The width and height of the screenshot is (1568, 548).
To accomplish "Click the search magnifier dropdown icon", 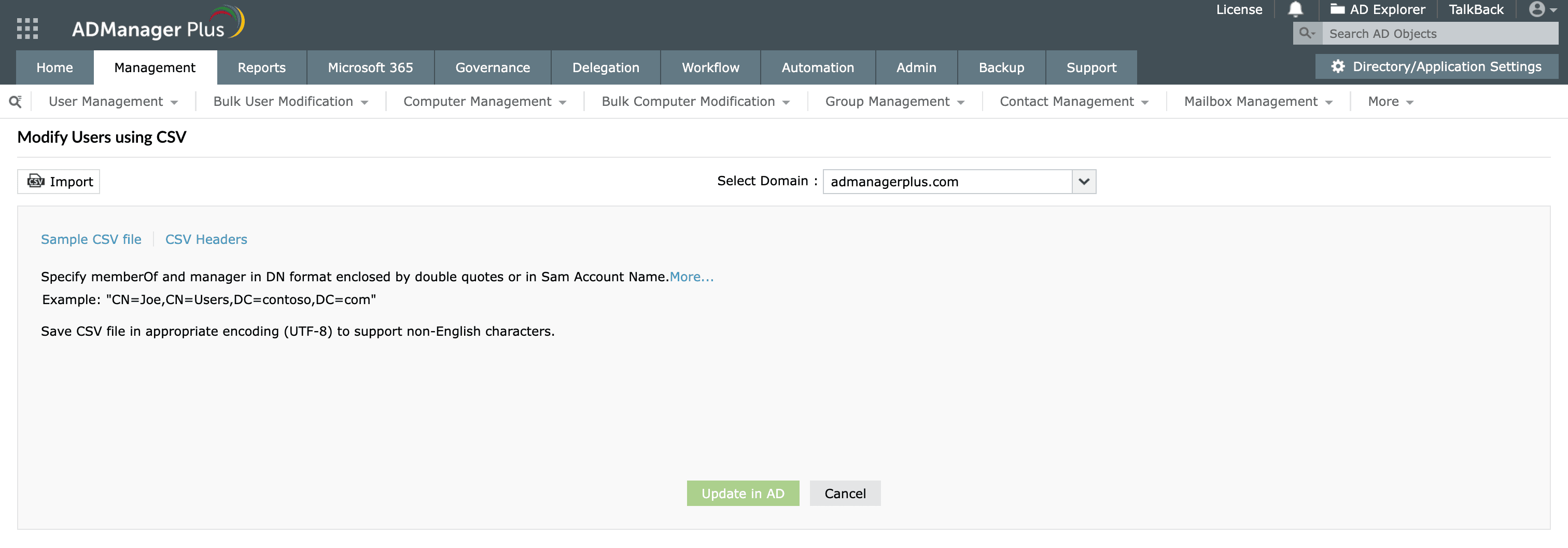I will pyautogui.click(x=1307, y=34).
